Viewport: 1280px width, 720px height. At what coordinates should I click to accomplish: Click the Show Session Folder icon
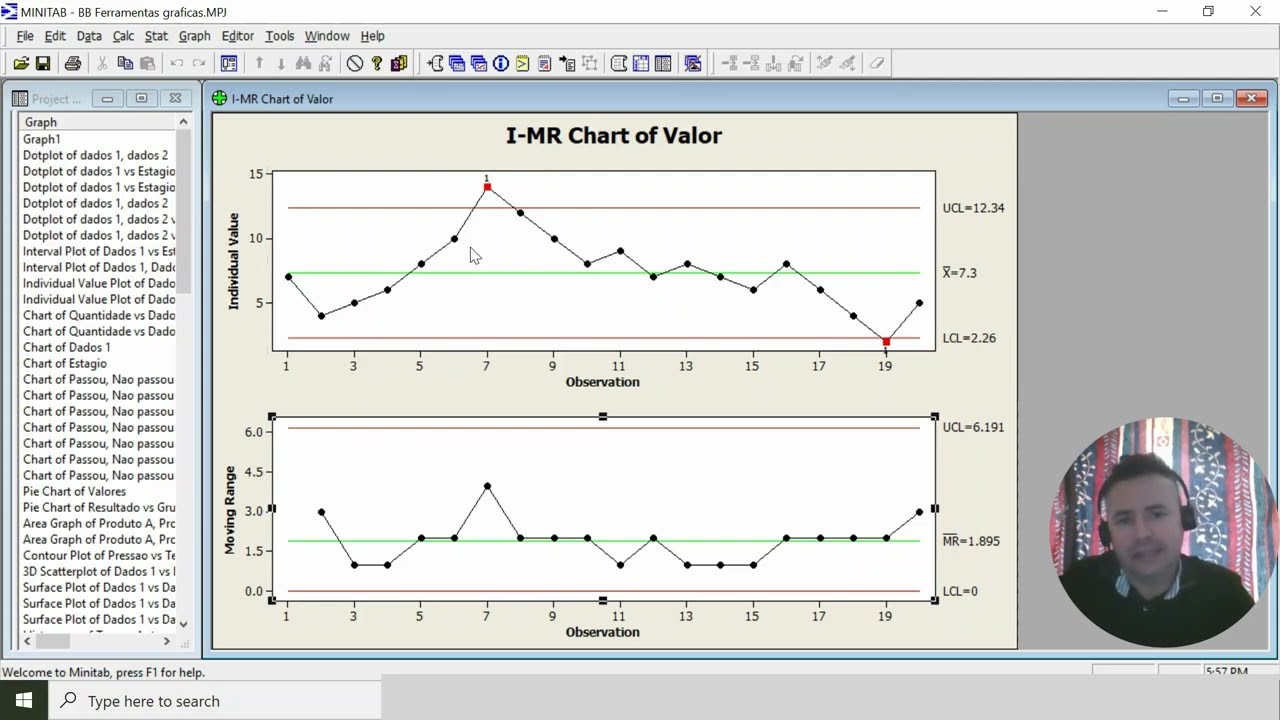click(435, 63)
